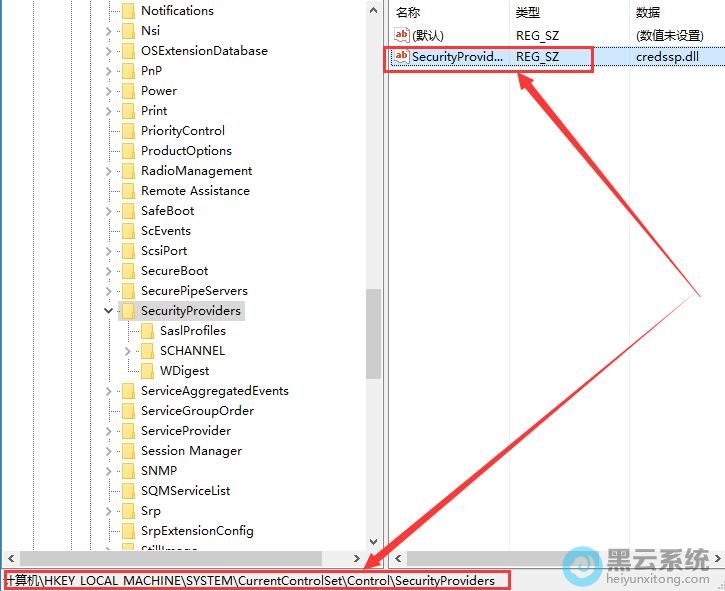Viewport: 725px width, 591px height.
Task: Click the SecurityProviders string value icon
Action: pos(402,57)
